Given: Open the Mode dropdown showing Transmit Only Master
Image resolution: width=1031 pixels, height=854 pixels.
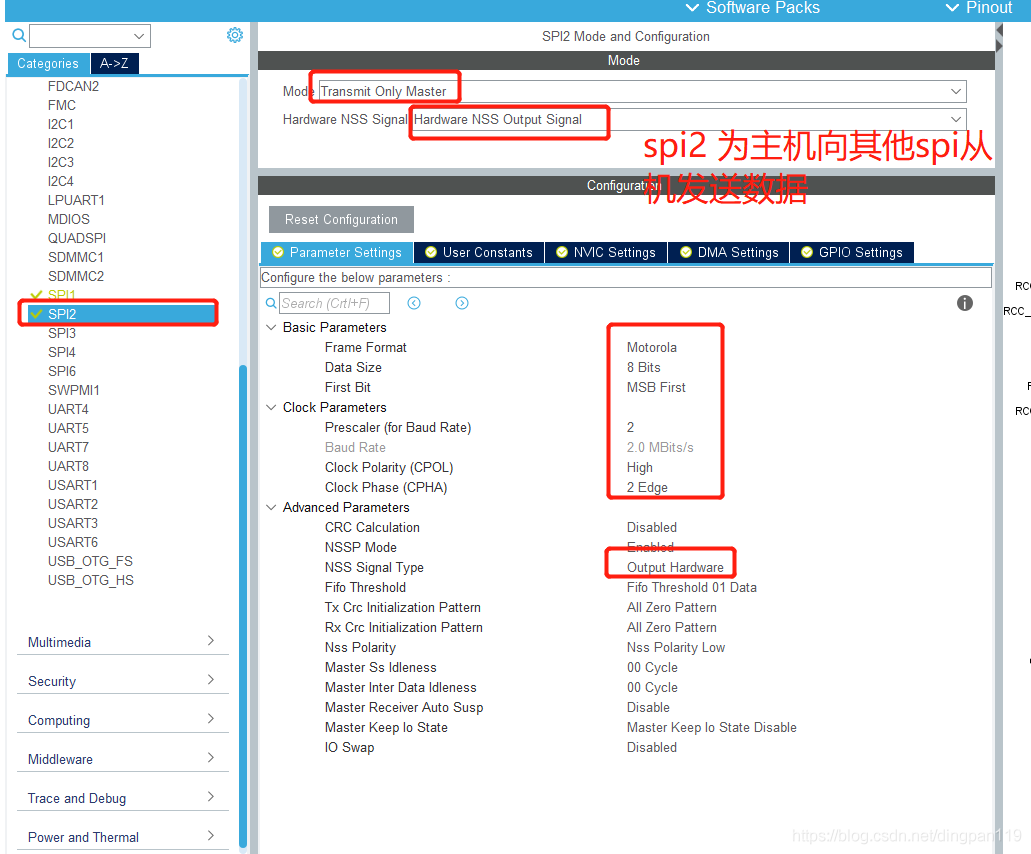Looking at the screenshot, I should (x=640, y=90).
